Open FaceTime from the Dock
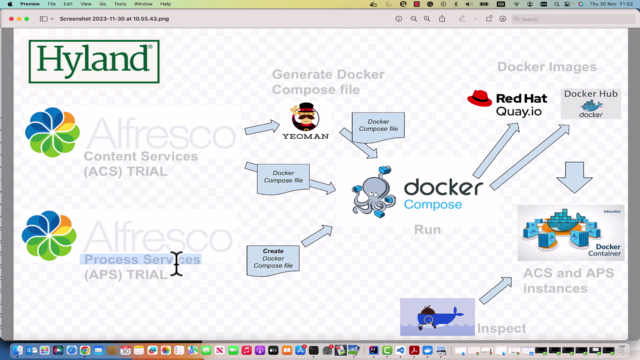The image size is (640, 360). 233,350
